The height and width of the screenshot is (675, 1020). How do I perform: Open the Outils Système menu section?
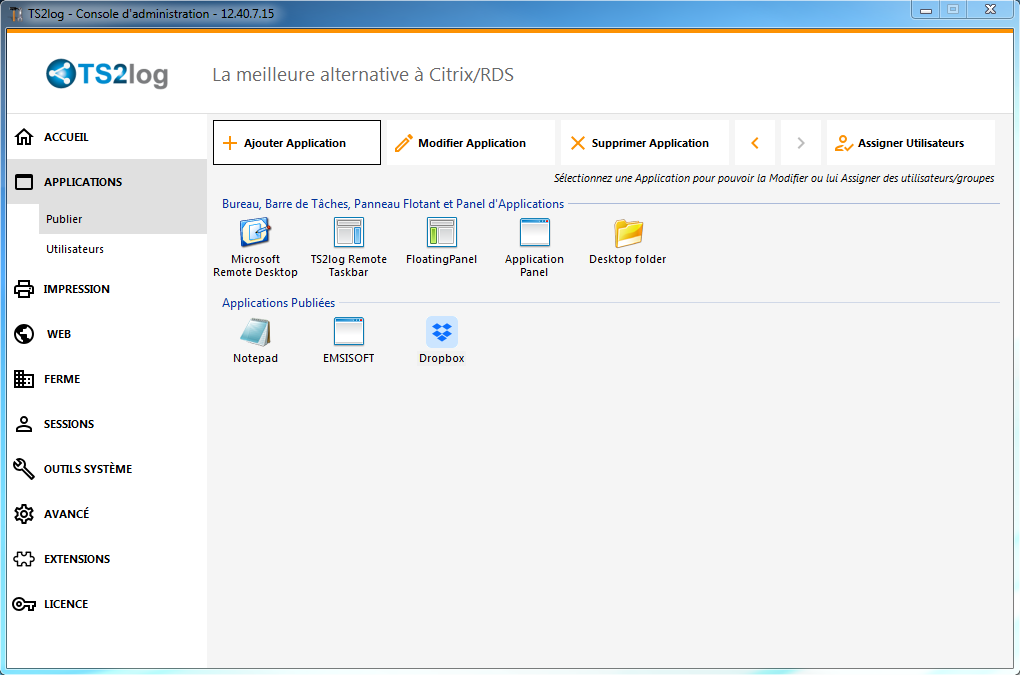107,469
